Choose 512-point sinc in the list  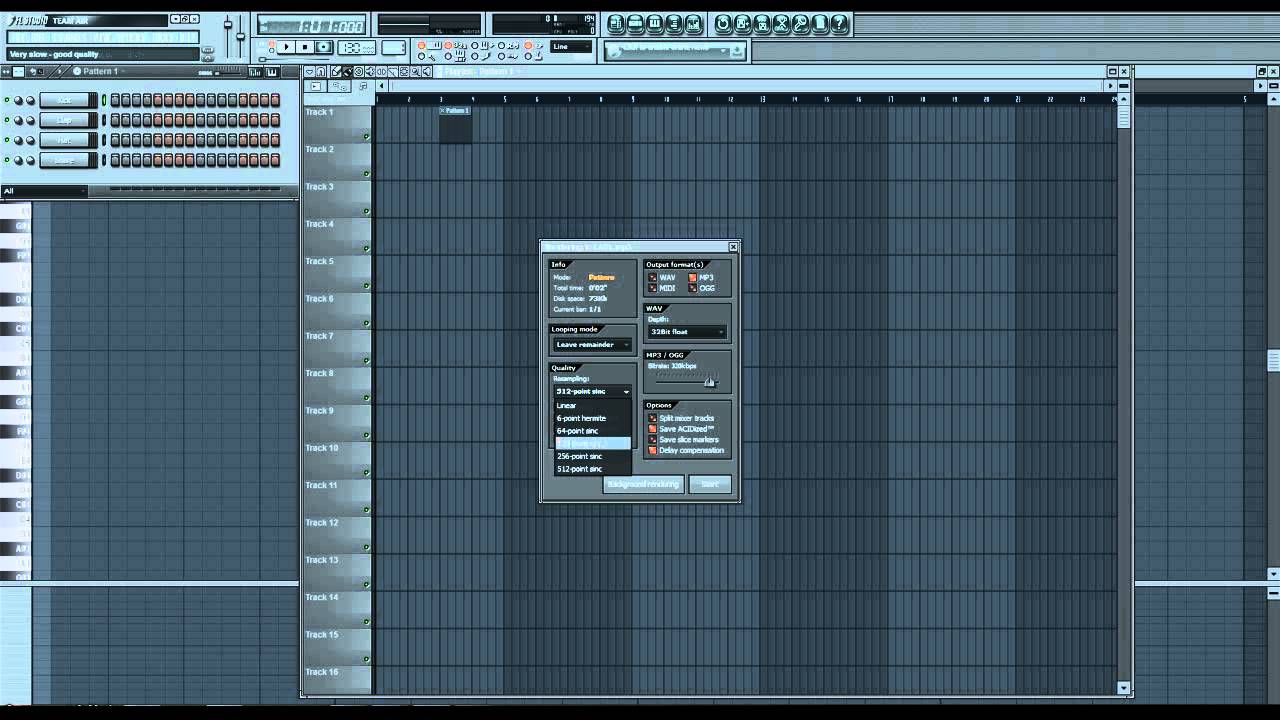pyautogui.click(x=593, y=469)
